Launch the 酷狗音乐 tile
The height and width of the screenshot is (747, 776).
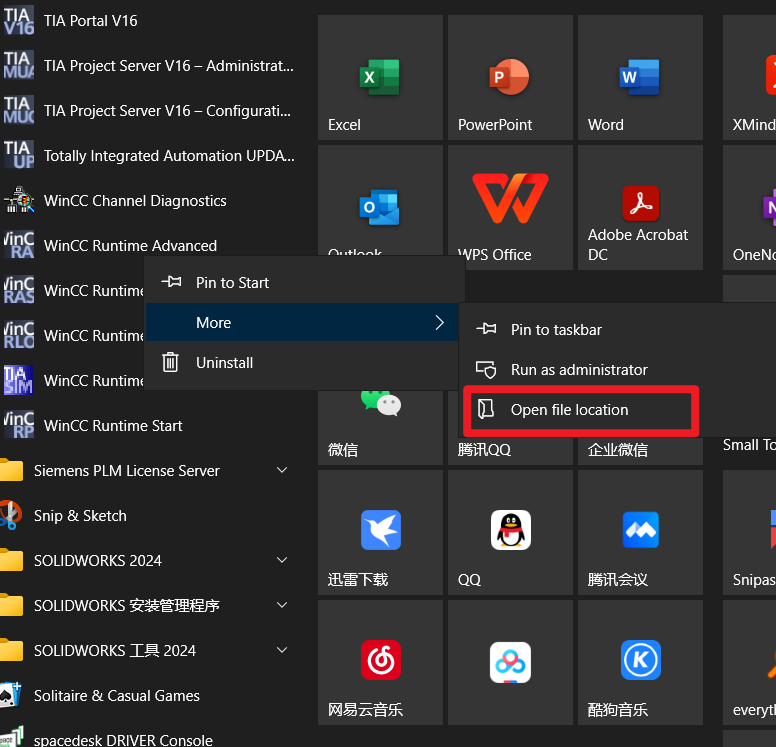tap(640, 662)
